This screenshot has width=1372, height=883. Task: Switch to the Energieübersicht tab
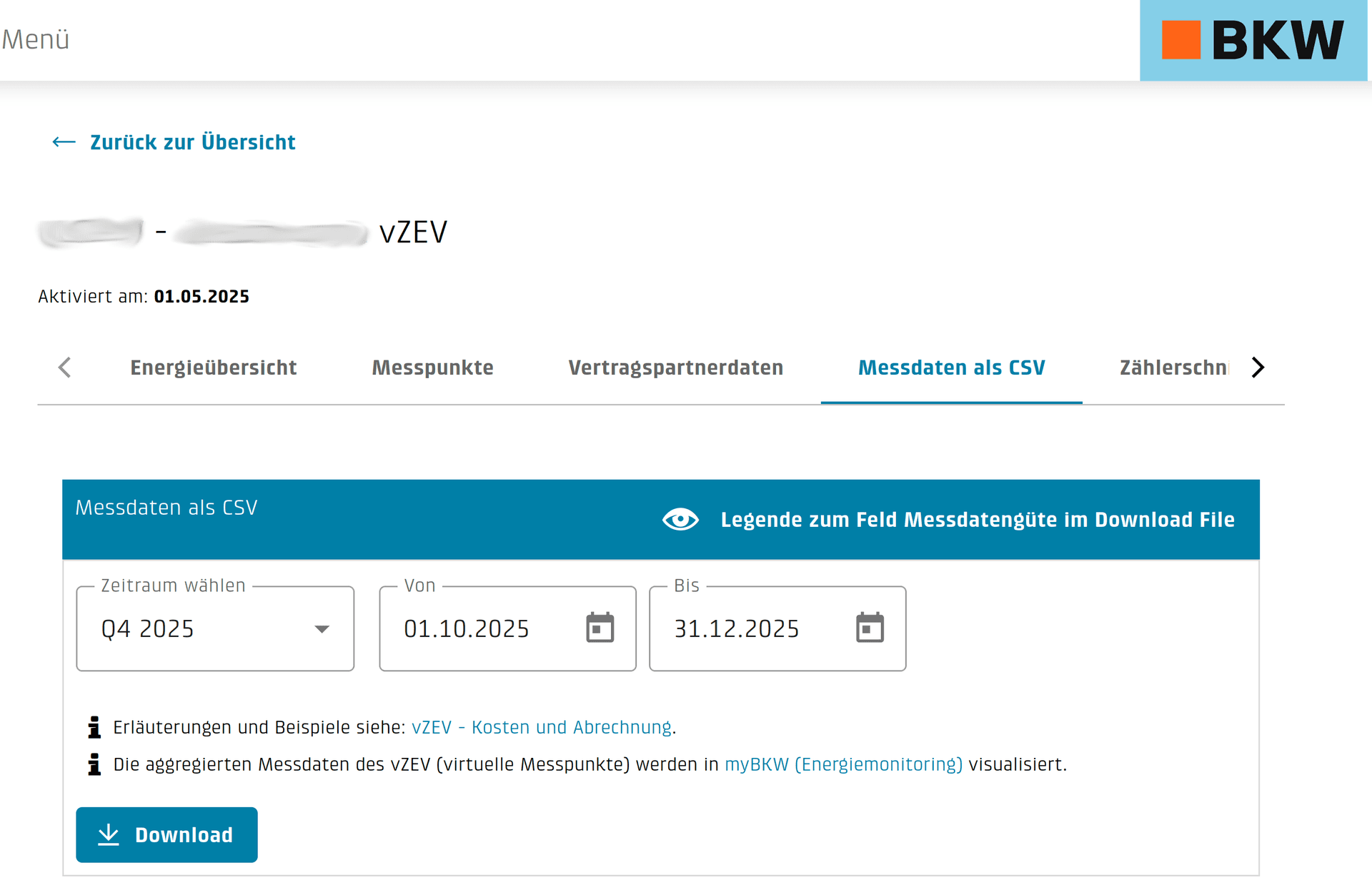(x=213, y=367)
